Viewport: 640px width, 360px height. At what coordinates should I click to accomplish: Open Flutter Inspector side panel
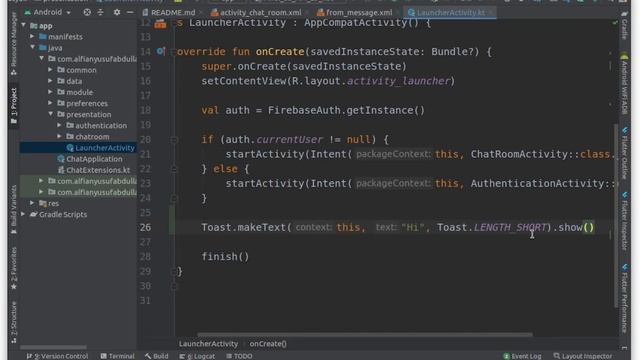click(624, 221)
